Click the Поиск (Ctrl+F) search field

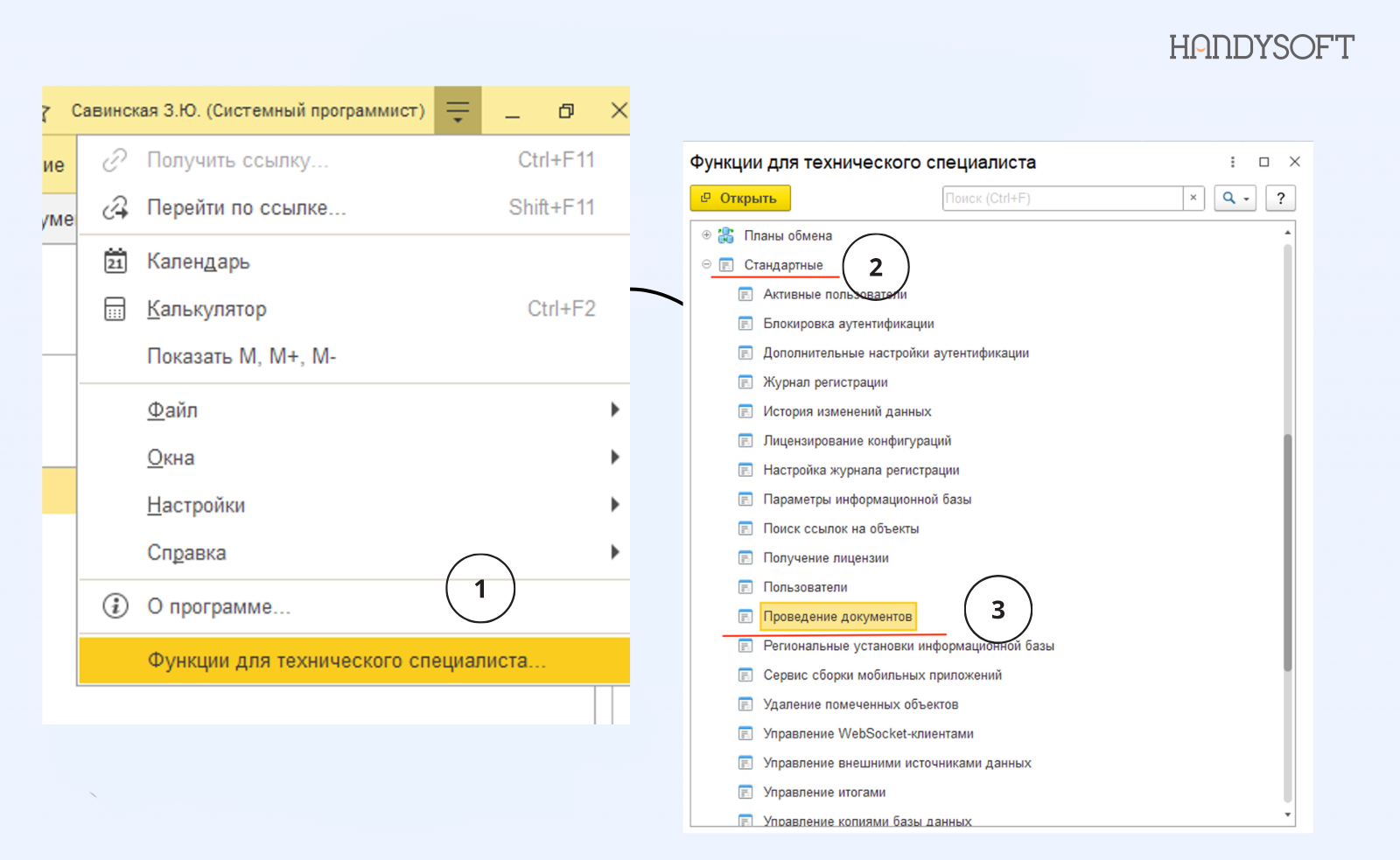pyautogui.click(x=1062, y=199)
